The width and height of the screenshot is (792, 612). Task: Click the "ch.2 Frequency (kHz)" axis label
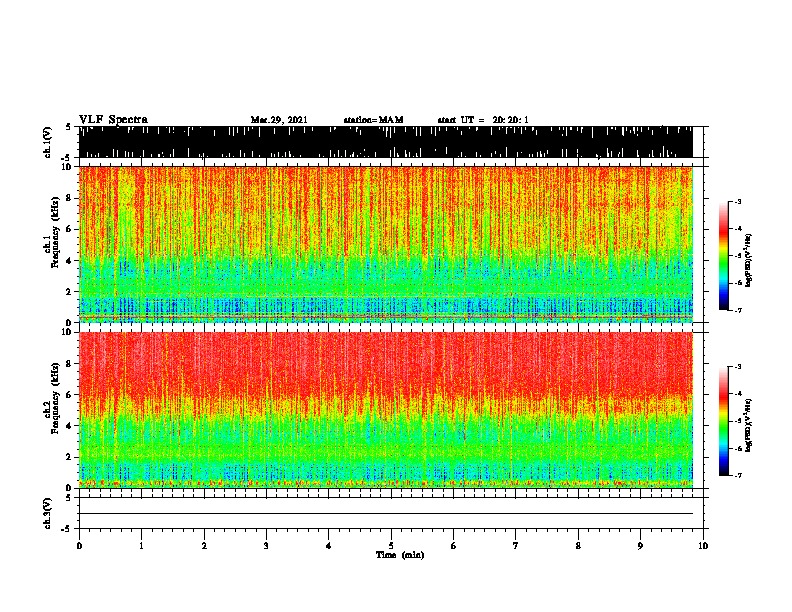pos(52,398)
